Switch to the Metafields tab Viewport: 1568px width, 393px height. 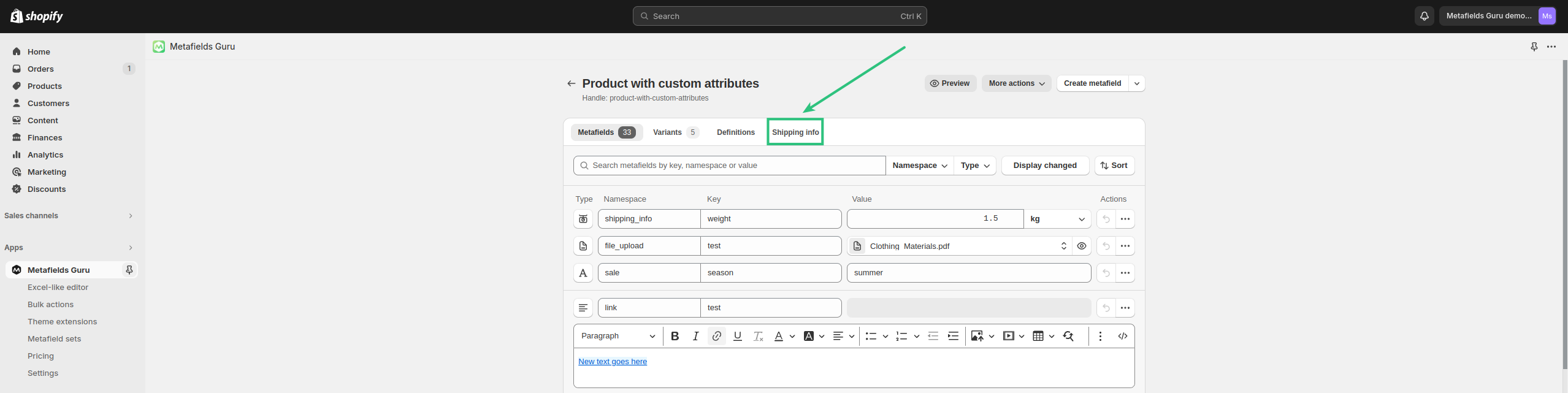tap(606, 132)
